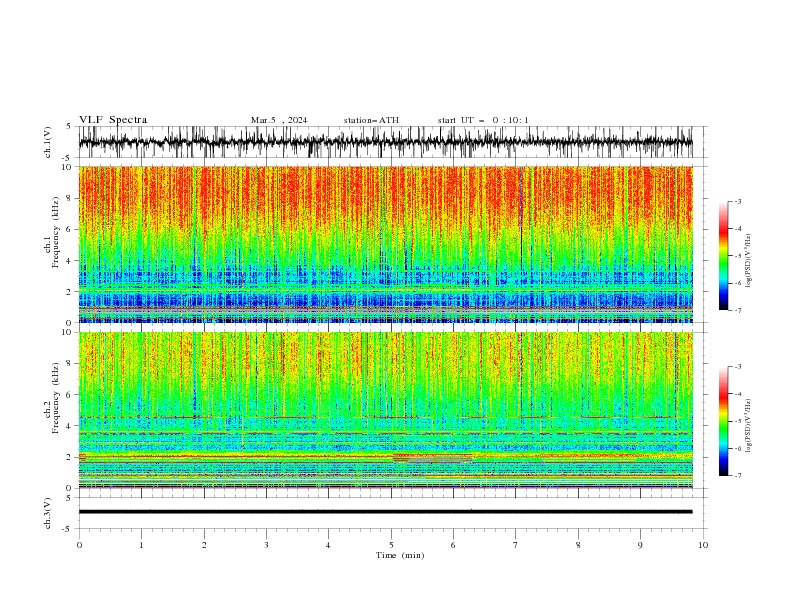Screen dimensions: 792x612
Task: Click the ch.2 'Frequency (kHz)' axis label
Action: [56, 398]
